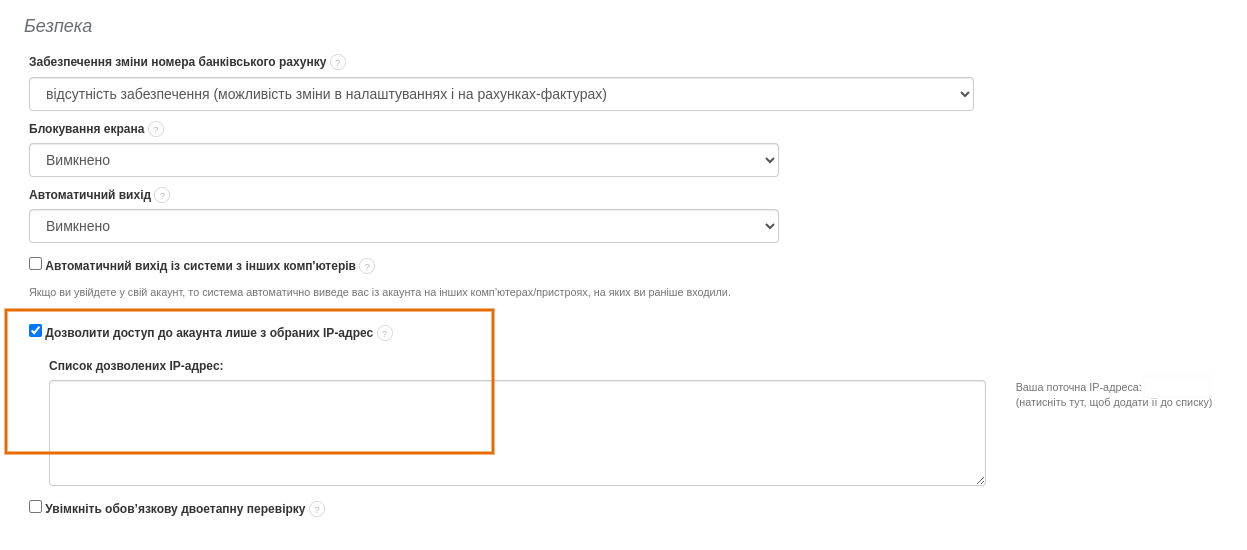Uncheck allow access only from selected IP-addresses

pos(36,331)
